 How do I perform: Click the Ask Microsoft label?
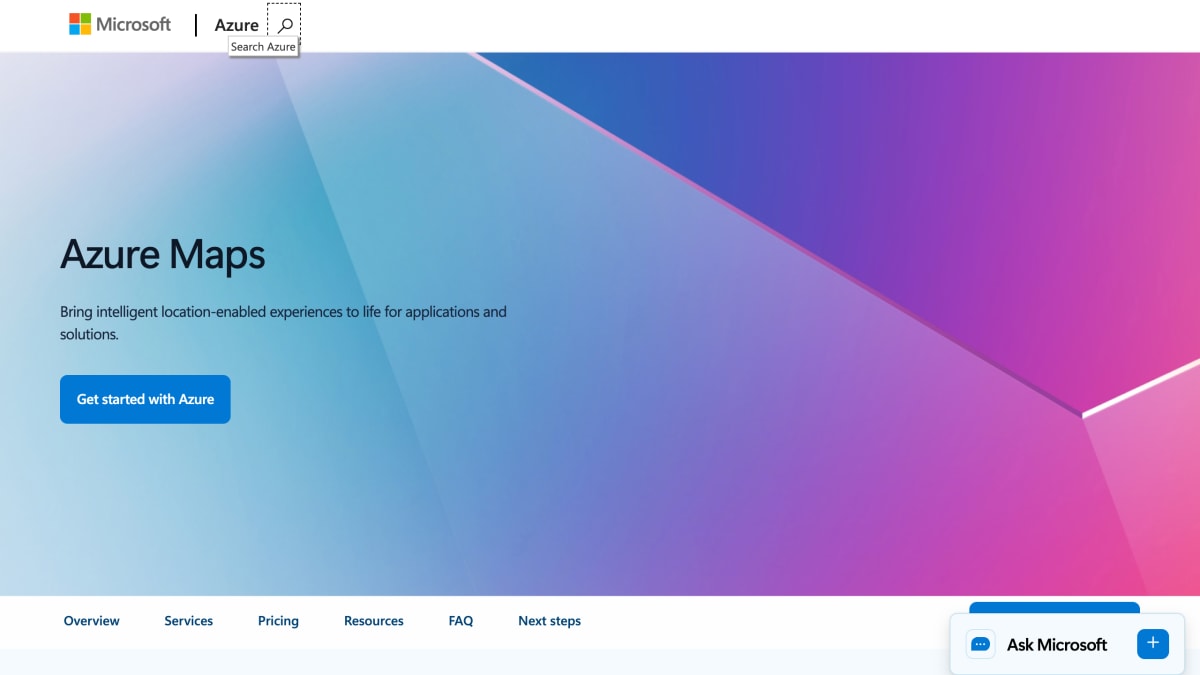[x=1057, y=645]
